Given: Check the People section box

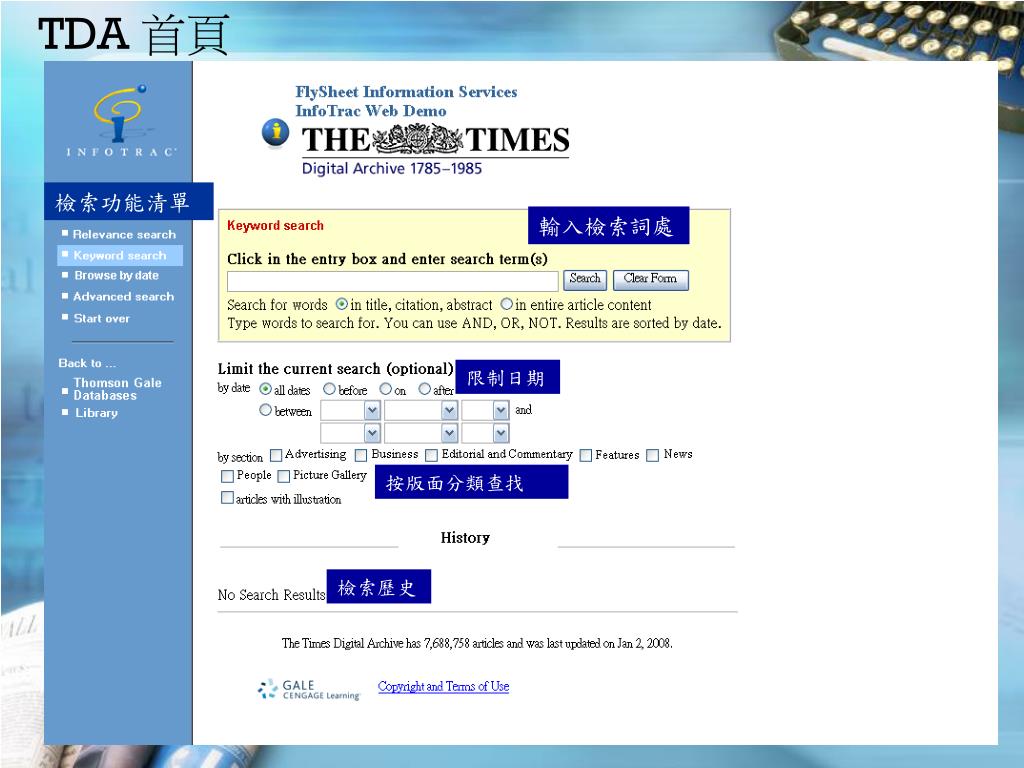Looking at the screenshot, I should [x=227, y=476].
